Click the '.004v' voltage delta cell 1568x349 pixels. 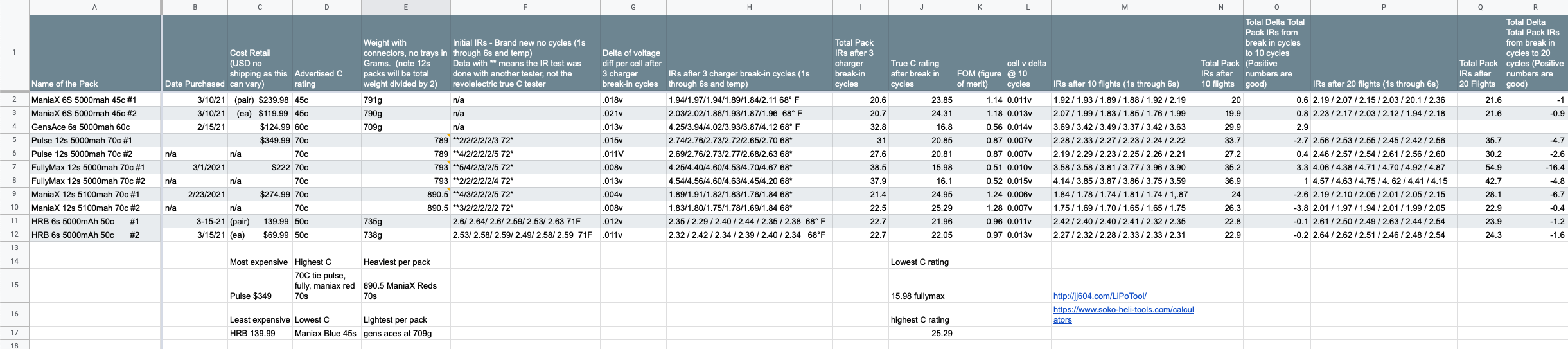pyautogui.click(x=633, y=194)
